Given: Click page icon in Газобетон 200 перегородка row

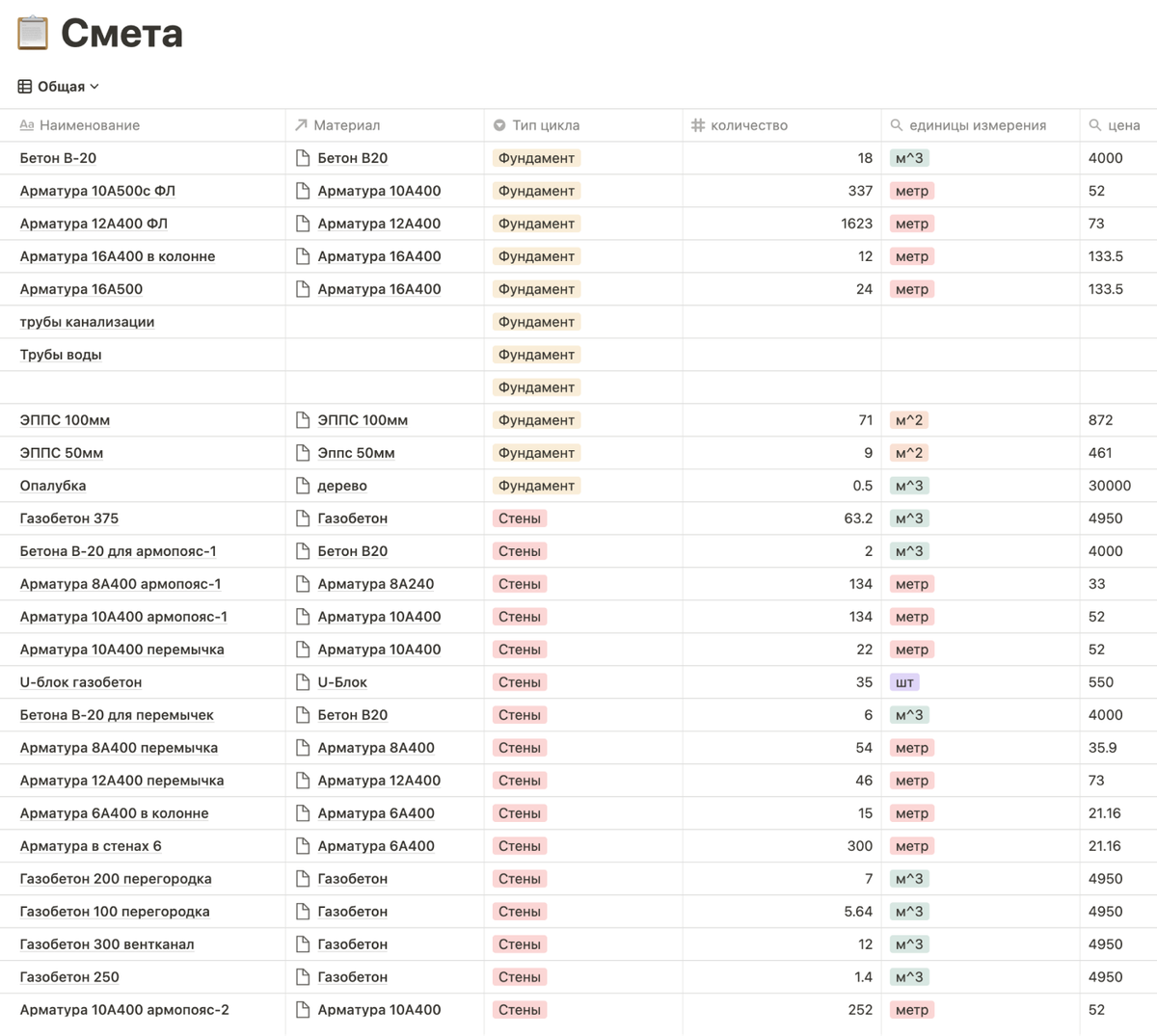Looking at the screenshot, I should 303,879.
